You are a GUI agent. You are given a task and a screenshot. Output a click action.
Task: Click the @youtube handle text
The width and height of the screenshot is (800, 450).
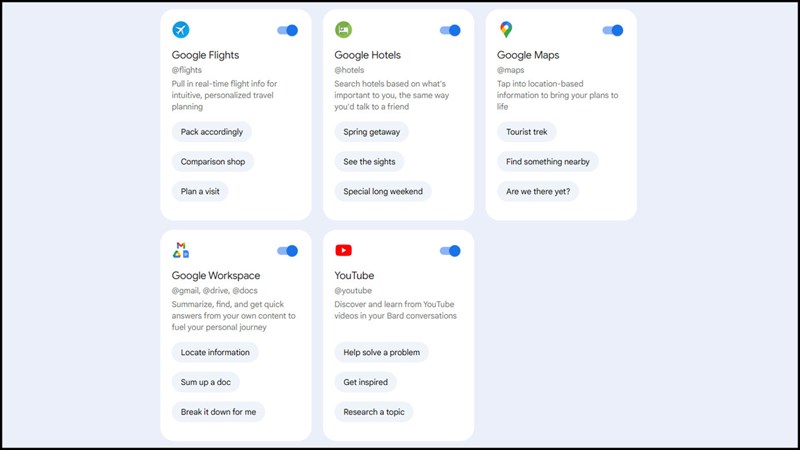pos(353,290)
